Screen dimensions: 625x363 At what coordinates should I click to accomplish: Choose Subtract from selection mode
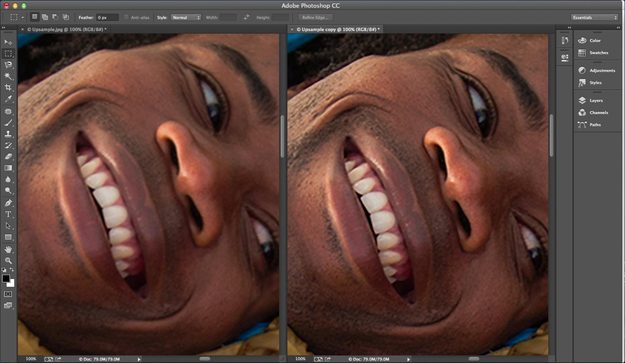55,17
